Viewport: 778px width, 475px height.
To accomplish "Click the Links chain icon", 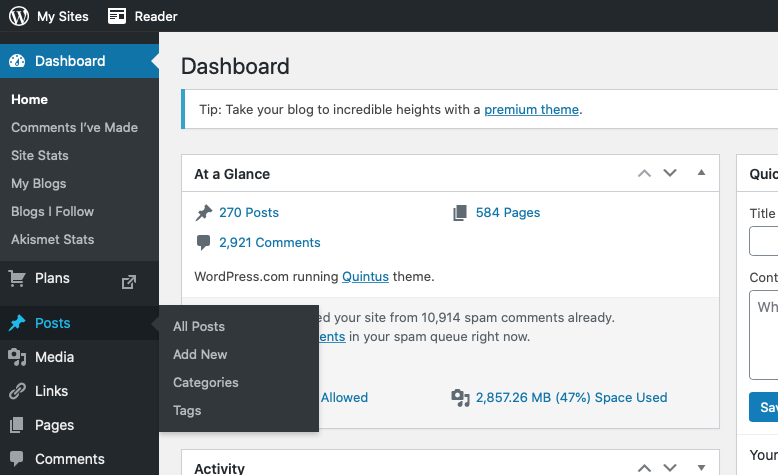I will click(17, 391).
